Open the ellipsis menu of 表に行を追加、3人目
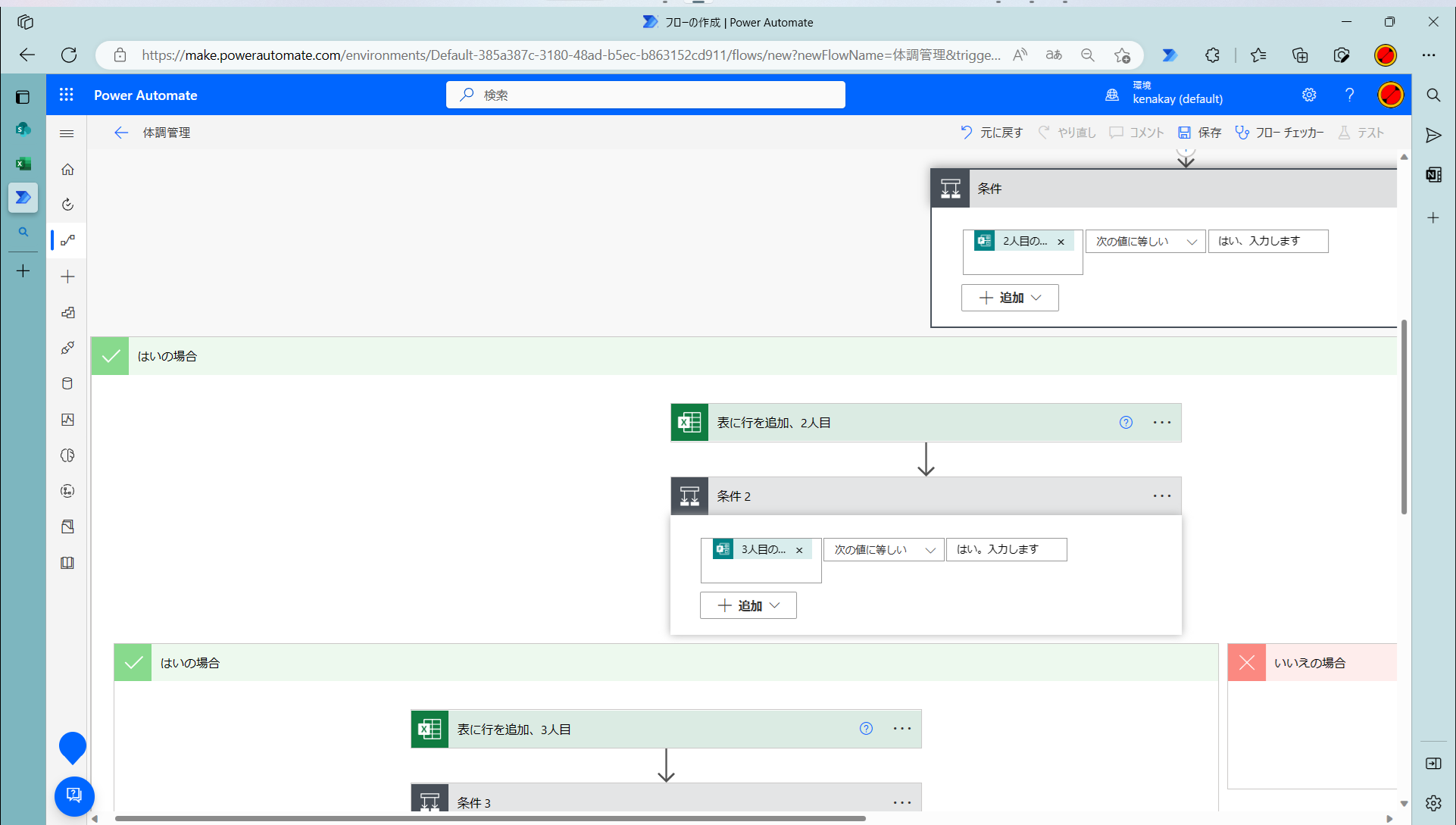Screen dimensions: 1456x825 [x=901, y=729]
